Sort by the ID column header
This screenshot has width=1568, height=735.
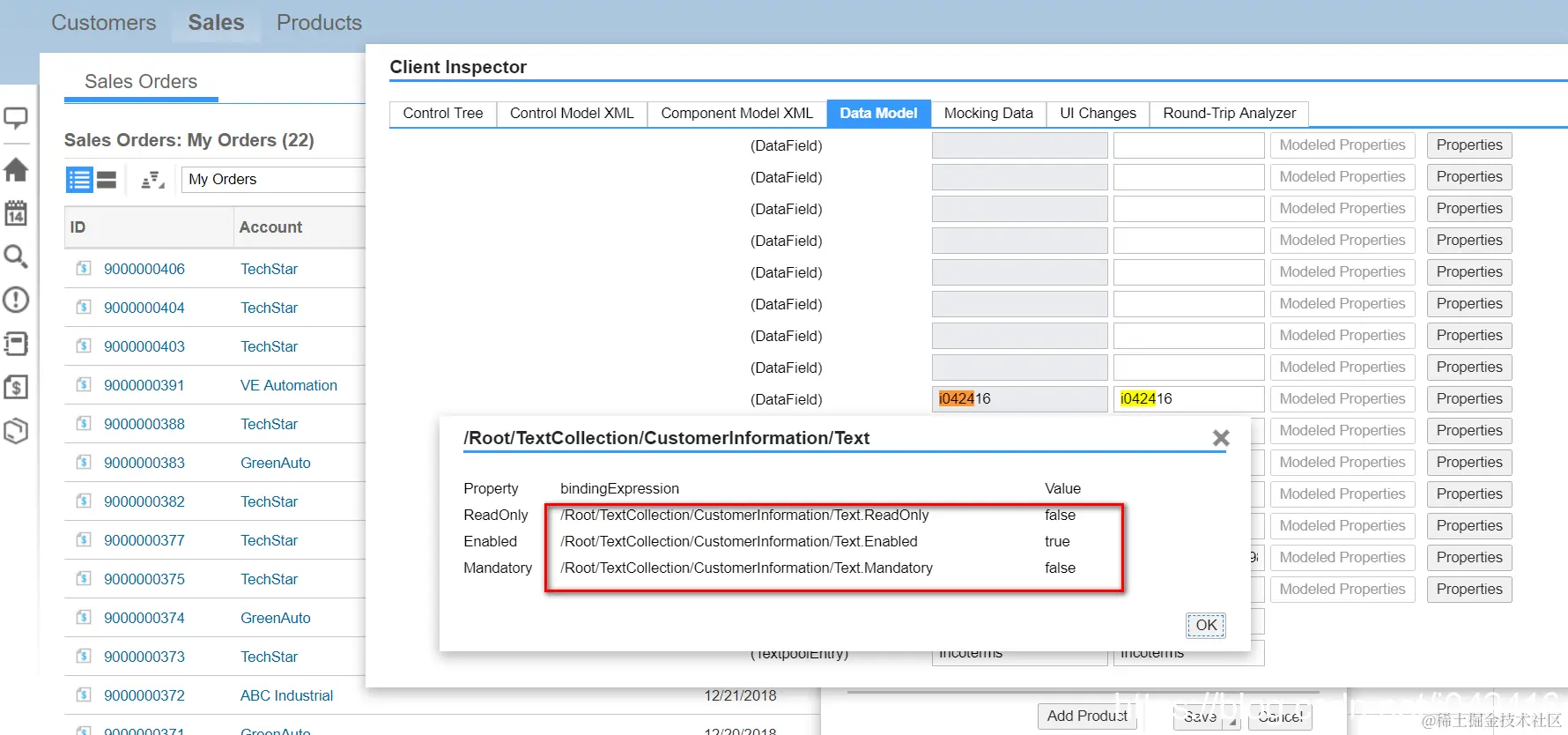click(x=148, y=227)
